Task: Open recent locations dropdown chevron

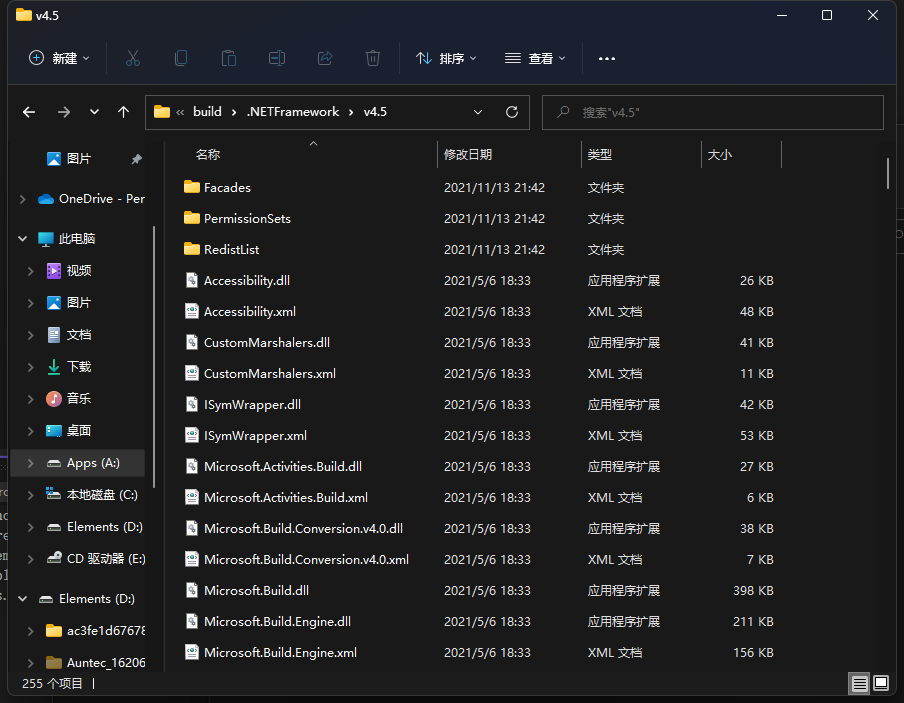Action: 94,112
